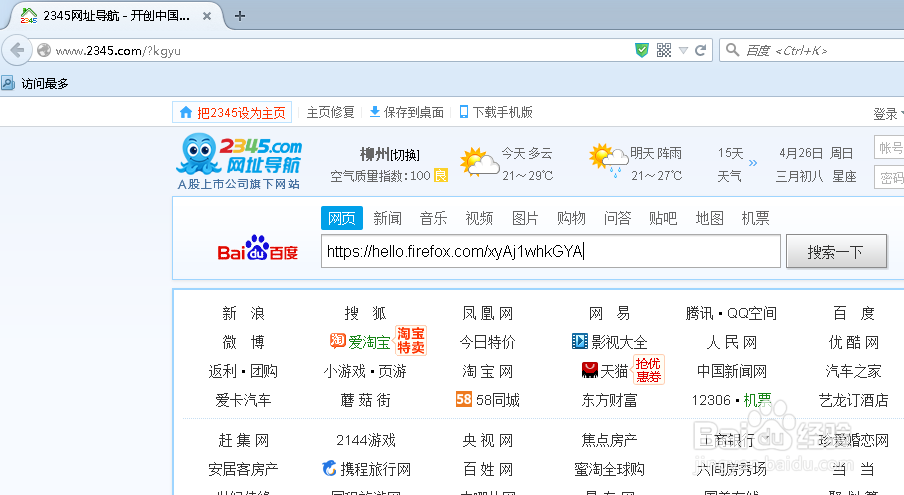Screen dimensions: 904x495
Task: Select the 机票 search tab
Action: 755,218
